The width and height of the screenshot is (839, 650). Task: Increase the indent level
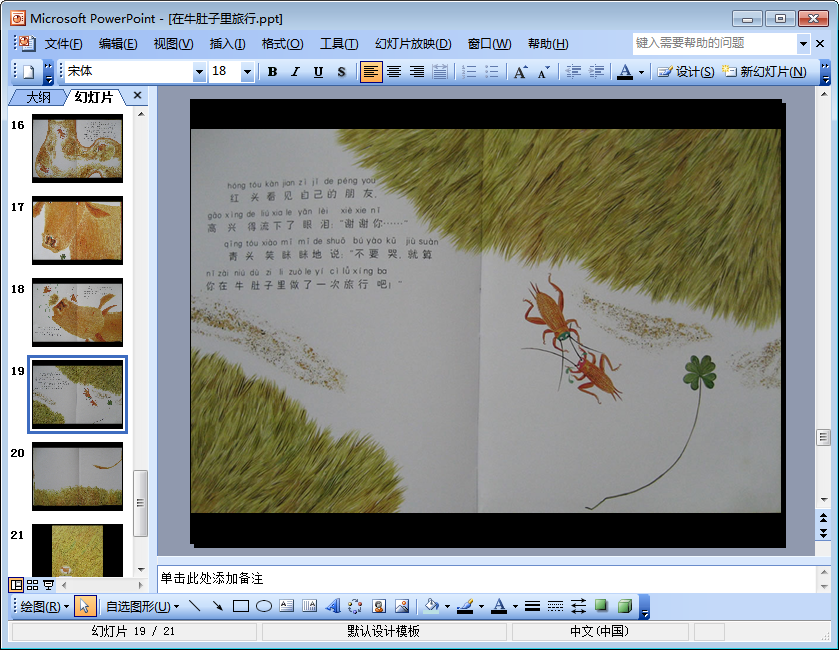[596, 72]
